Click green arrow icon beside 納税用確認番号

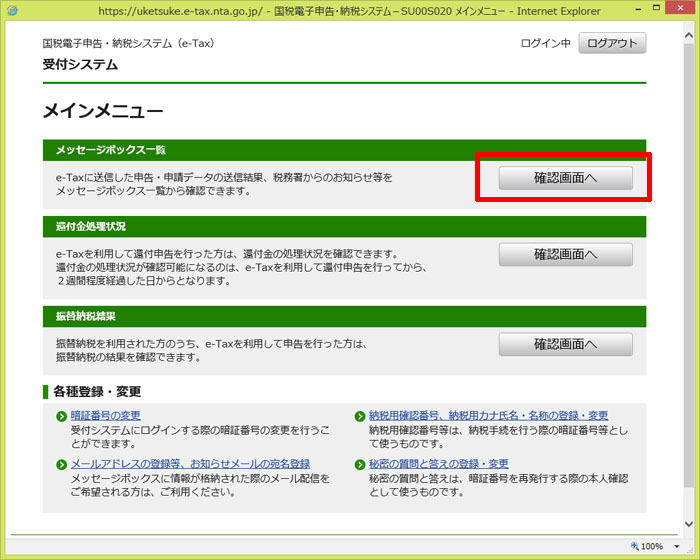point(360,417)
